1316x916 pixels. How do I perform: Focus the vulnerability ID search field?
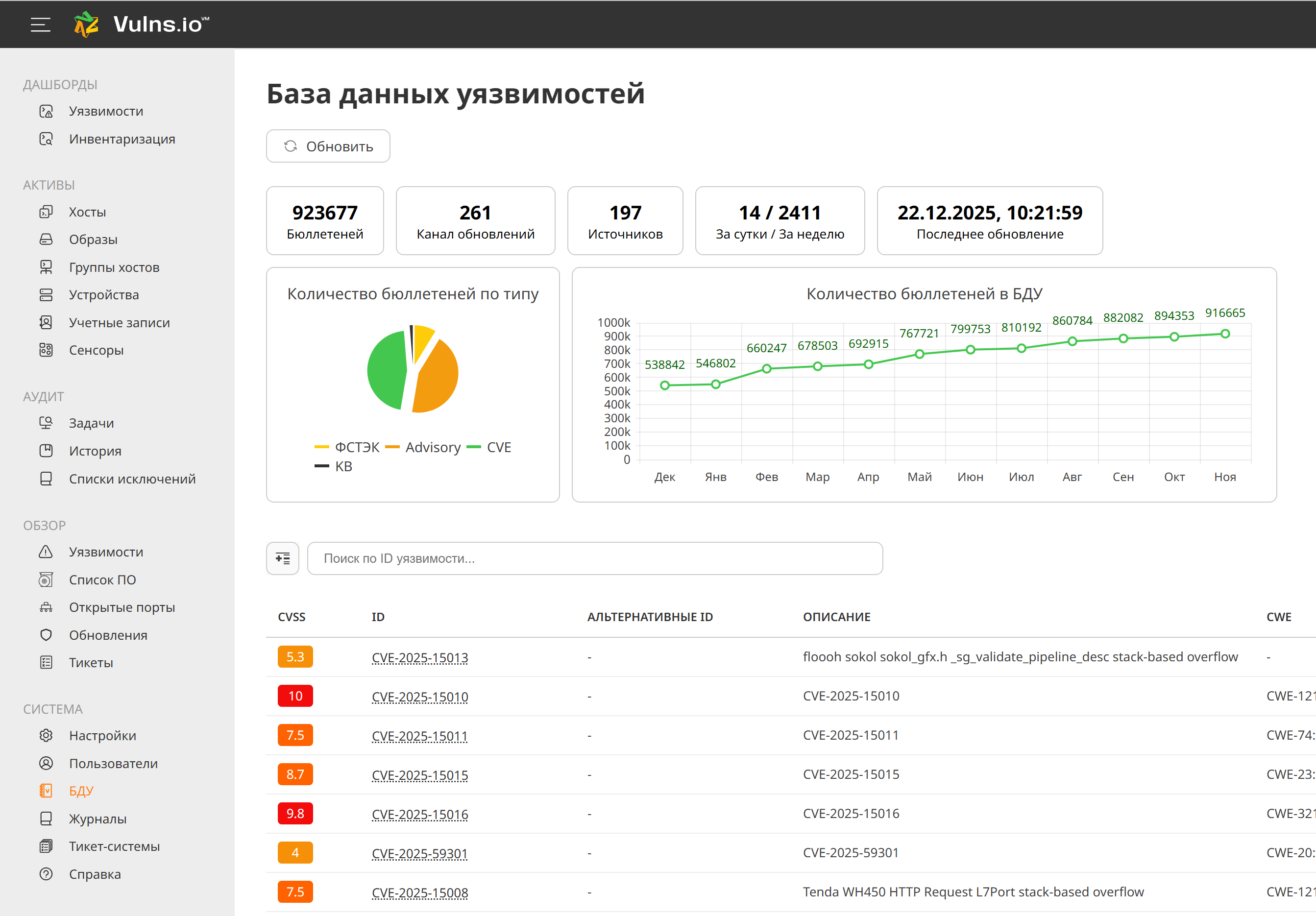pyautogui.click(x=594, y=558)
